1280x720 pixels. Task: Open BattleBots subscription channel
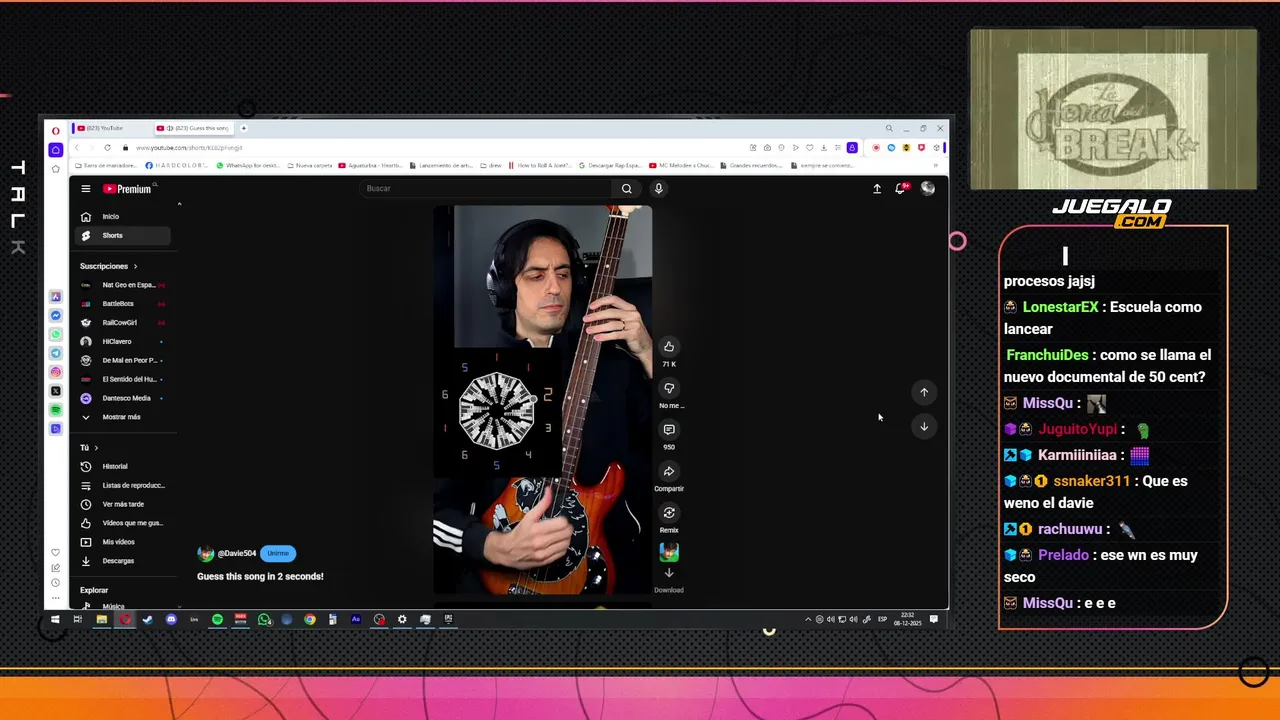coord(123,304)
